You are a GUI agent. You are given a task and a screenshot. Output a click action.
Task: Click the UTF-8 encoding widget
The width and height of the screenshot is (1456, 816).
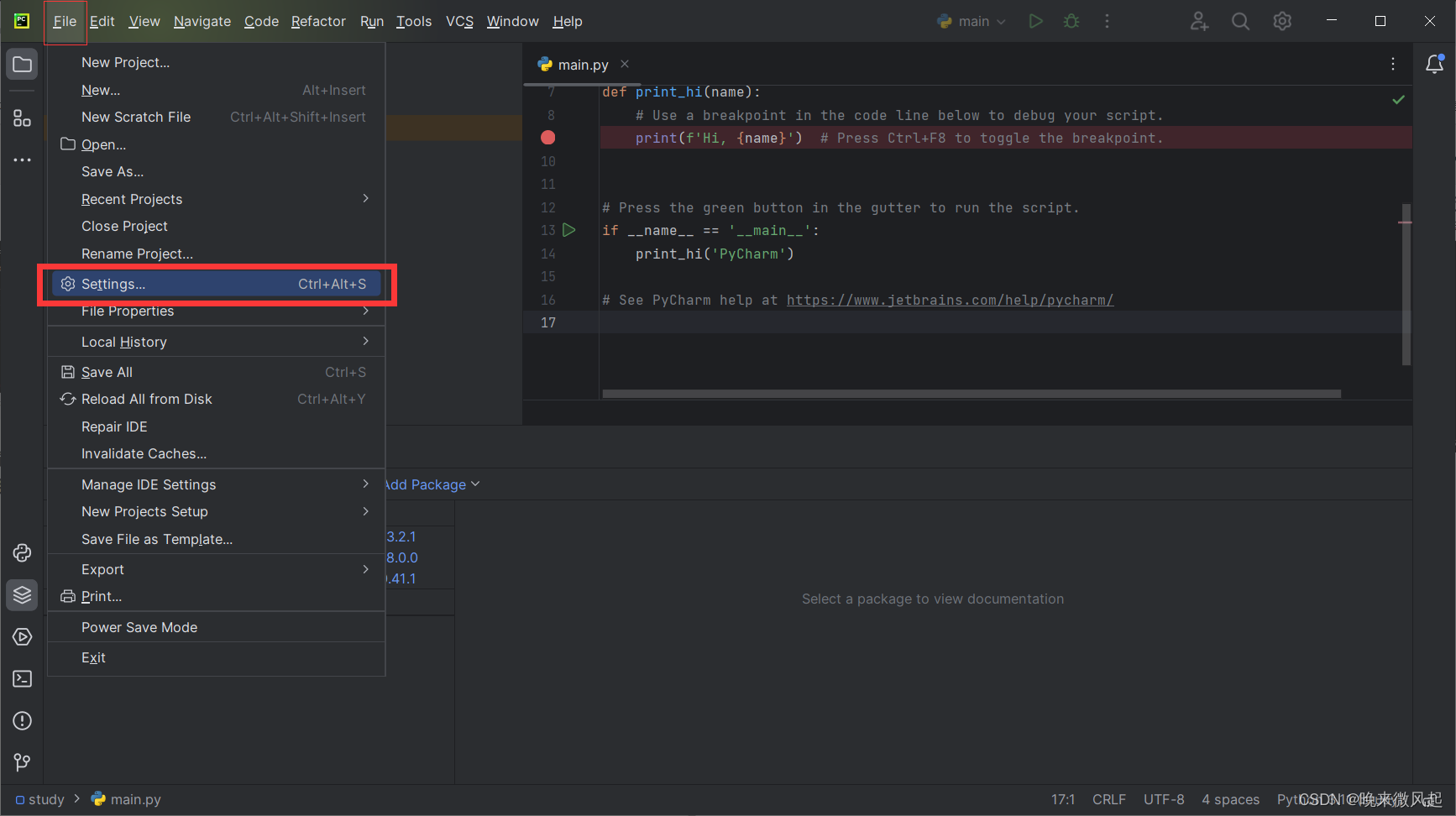tap(1164, 799)
